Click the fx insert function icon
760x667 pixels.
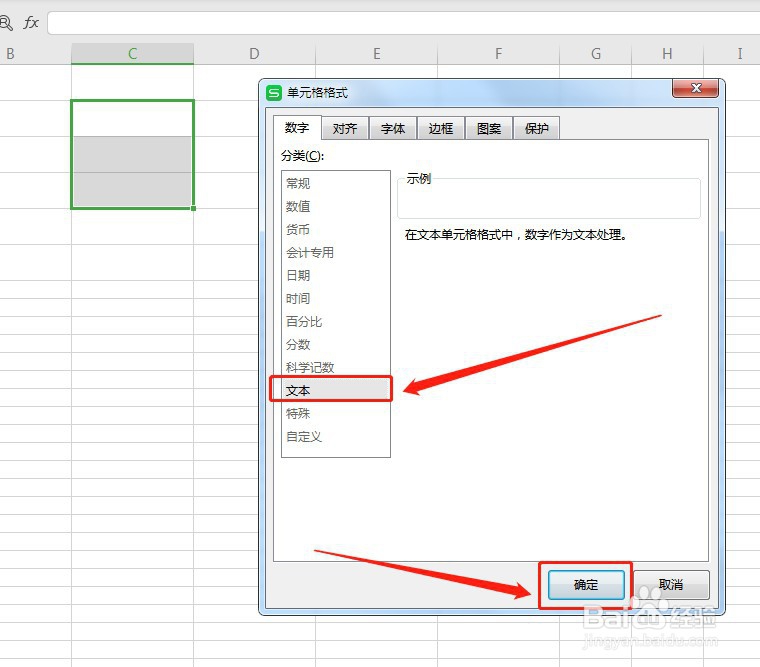(x=31, y=22)
